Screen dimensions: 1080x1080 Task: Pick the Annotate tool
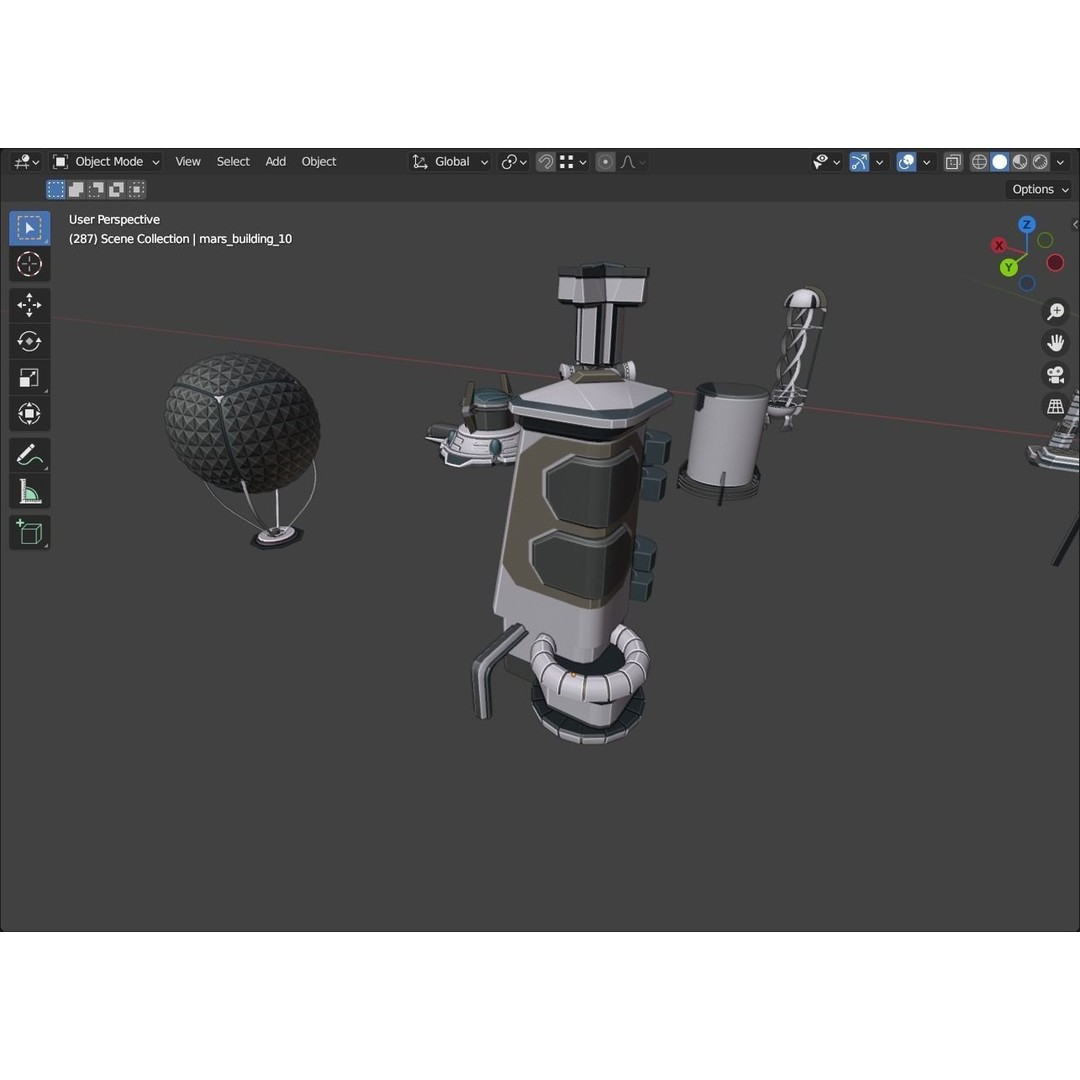tap(29, 455)
